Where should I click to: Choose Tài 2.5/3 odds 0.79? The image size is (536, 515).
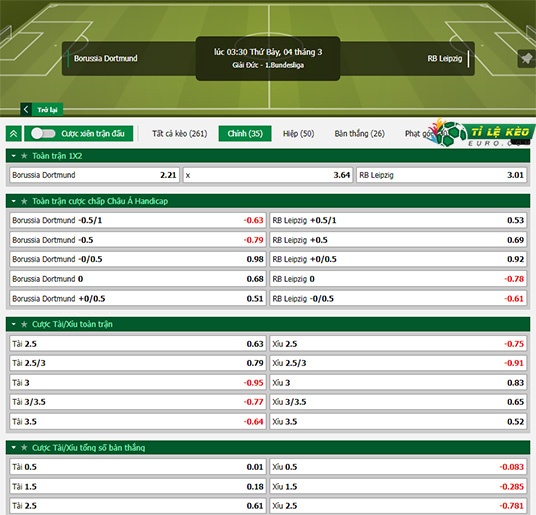click(x=138, y=363)
